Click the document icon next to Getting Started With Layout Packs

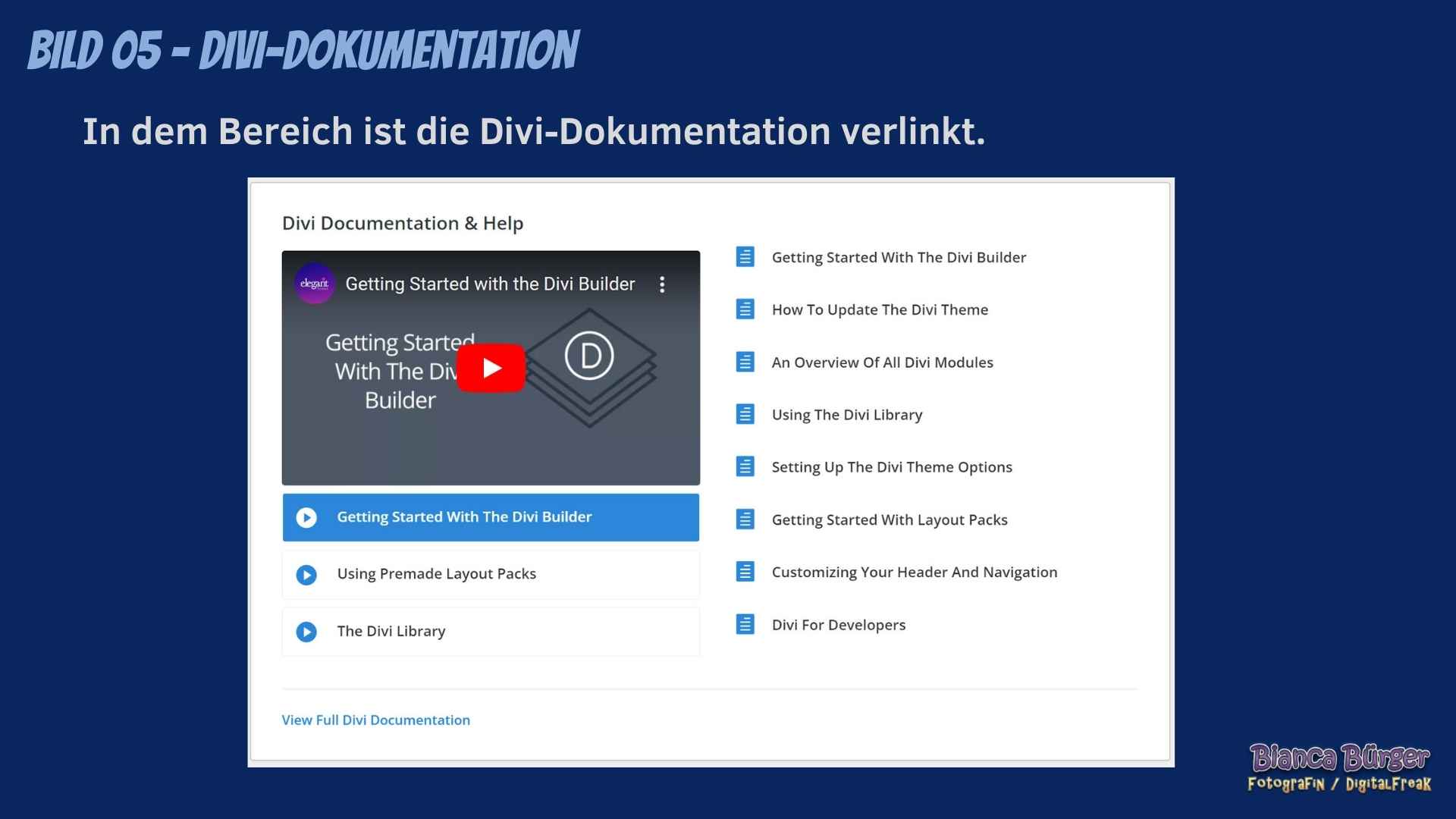(745, 519)
